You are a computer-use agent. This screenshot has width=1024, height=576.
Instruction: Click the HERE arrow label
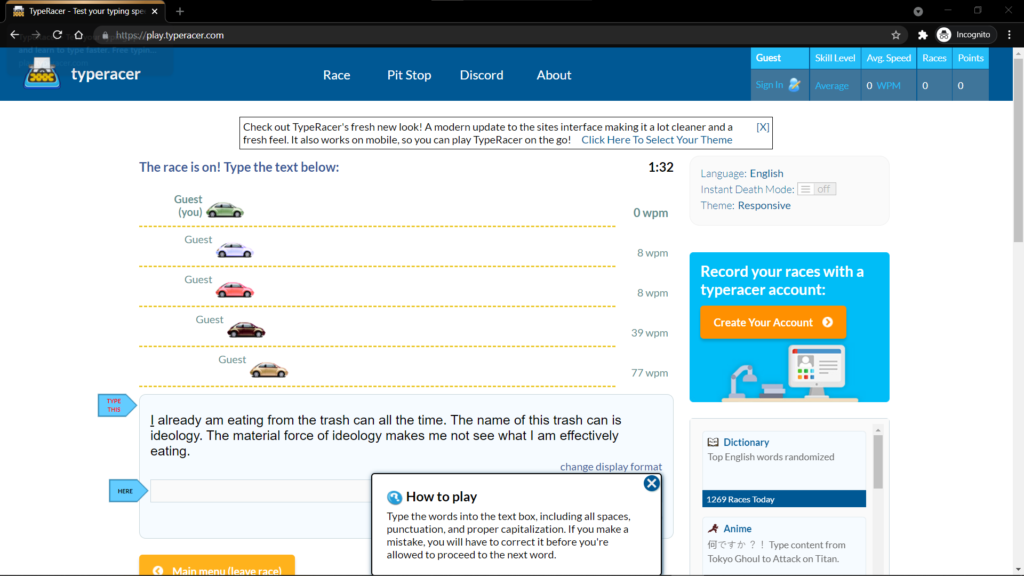128,491
